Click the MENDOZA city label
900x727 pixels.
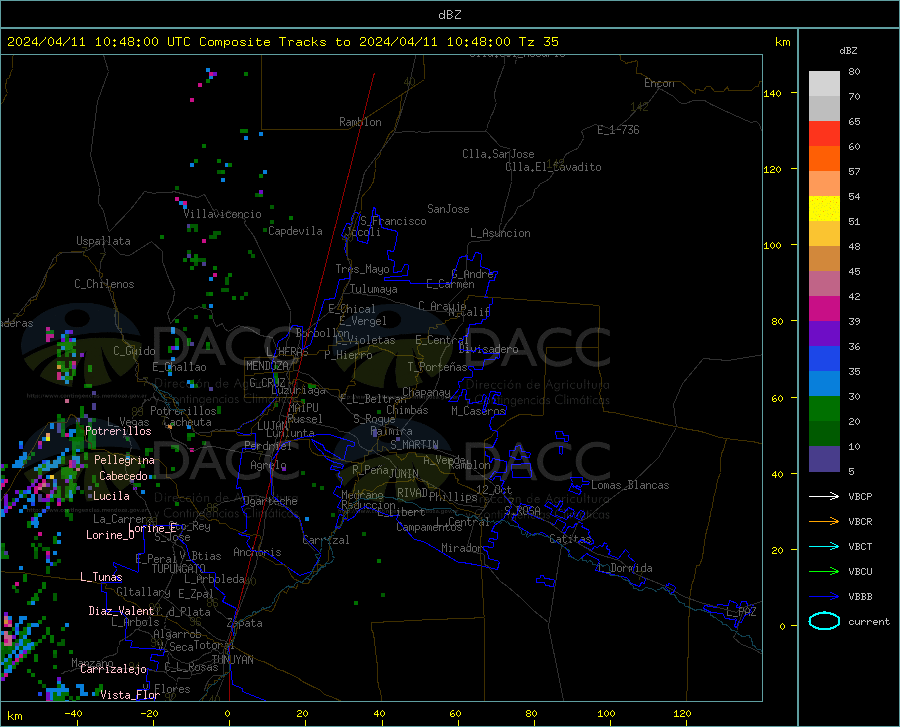(x=267, y=366)
